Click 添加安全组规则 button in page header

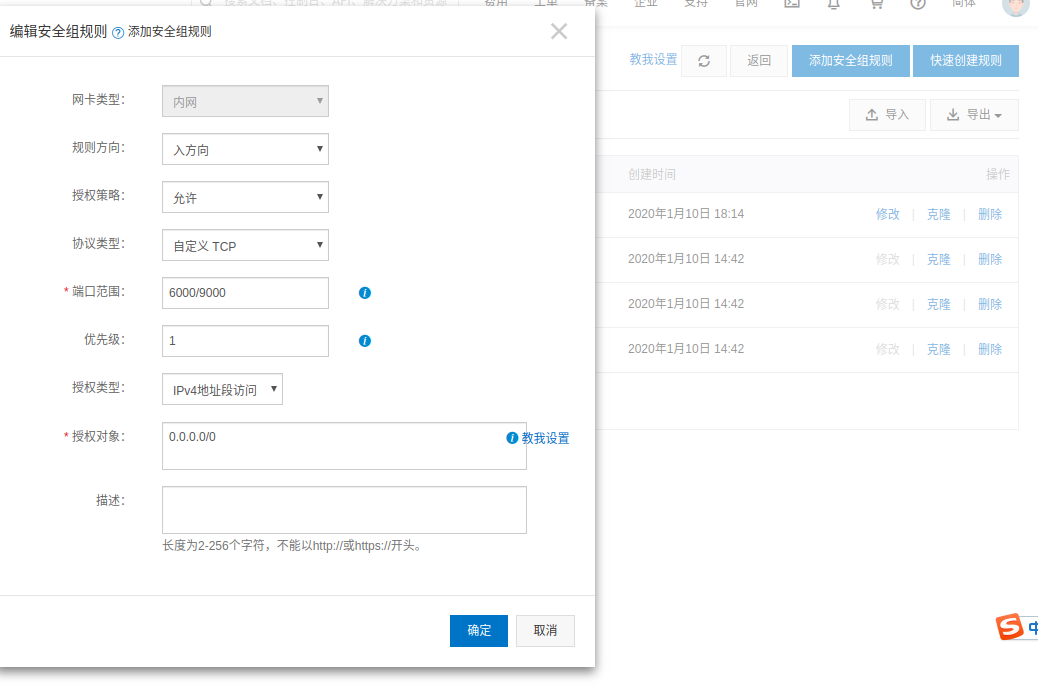(851, 61)
